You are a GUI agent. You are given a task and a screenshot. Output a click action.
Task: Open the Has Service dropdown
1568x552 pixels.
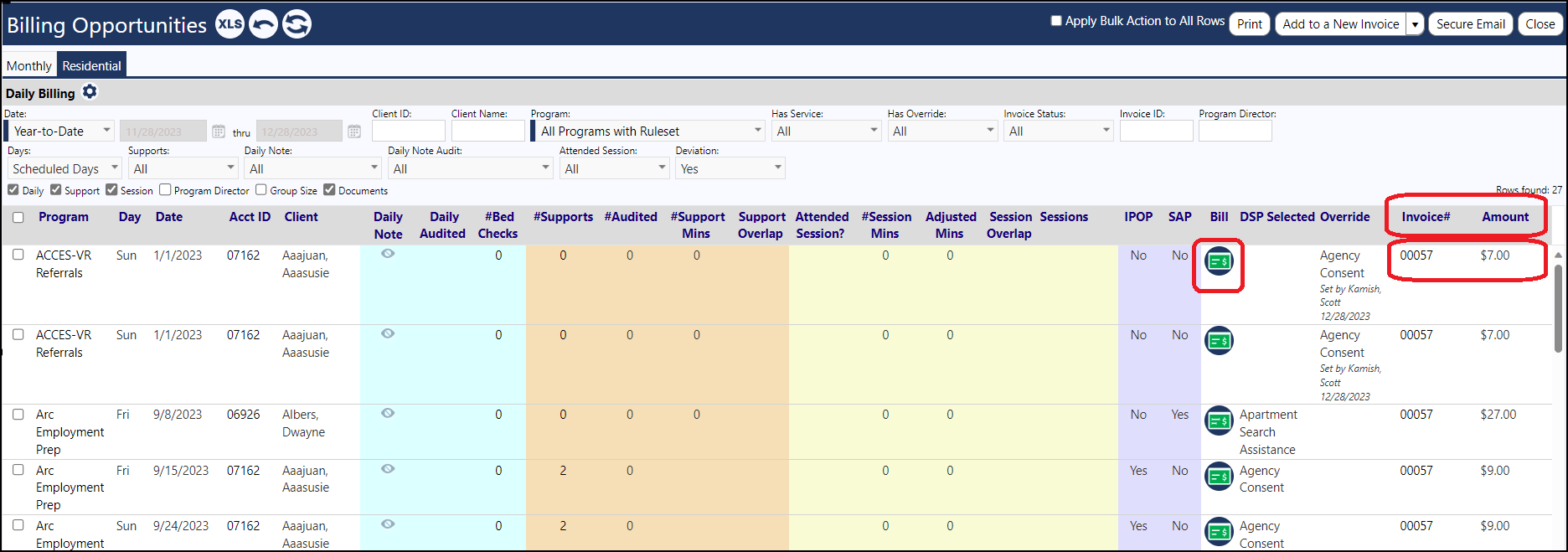pyautogui.click(x=826, y=131)
